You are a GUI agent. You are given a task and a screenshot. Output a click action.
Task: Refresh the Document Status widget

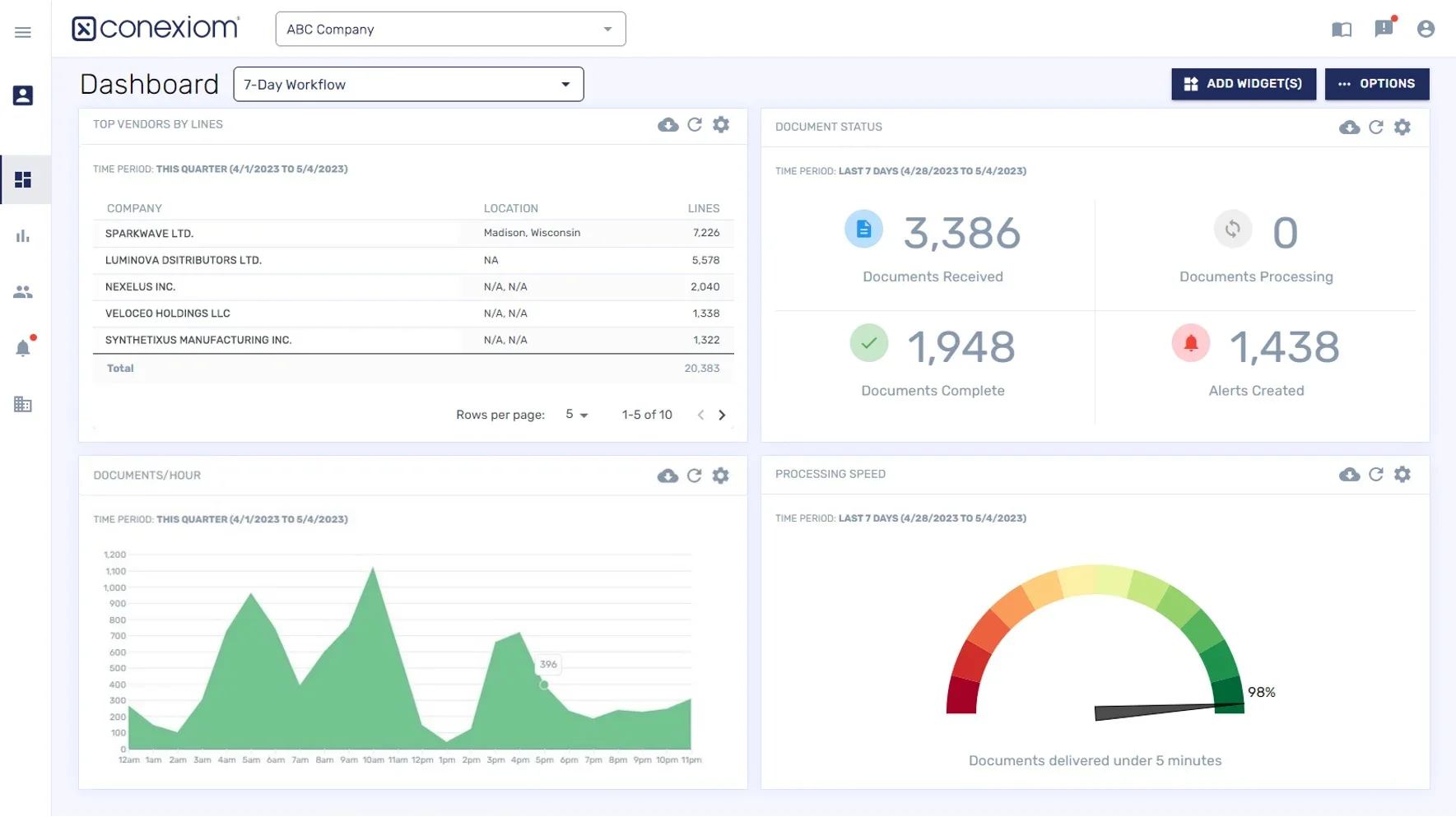coord(1375,128)
